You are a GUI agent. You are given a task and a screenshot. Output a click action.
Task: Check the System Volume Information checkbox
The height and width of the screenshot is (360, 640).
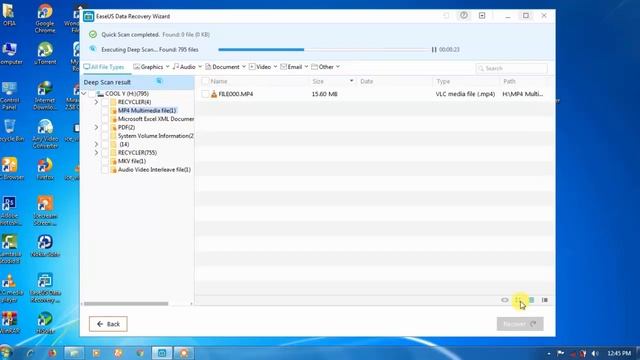105,136
